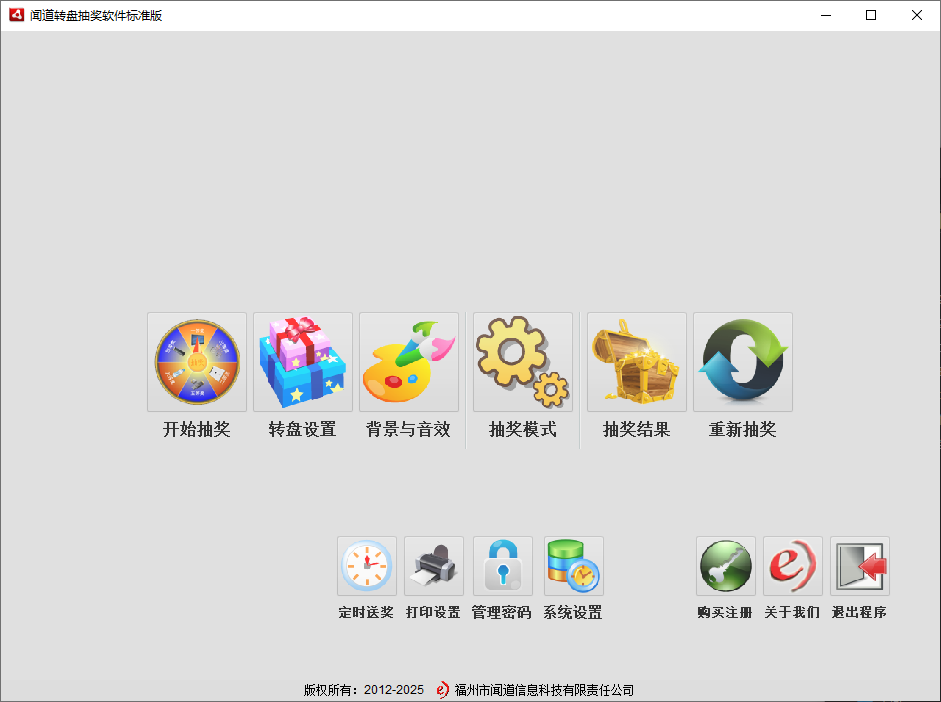
Task: Open 购买注册 green globe icon
Action: (x=726, y=566)
